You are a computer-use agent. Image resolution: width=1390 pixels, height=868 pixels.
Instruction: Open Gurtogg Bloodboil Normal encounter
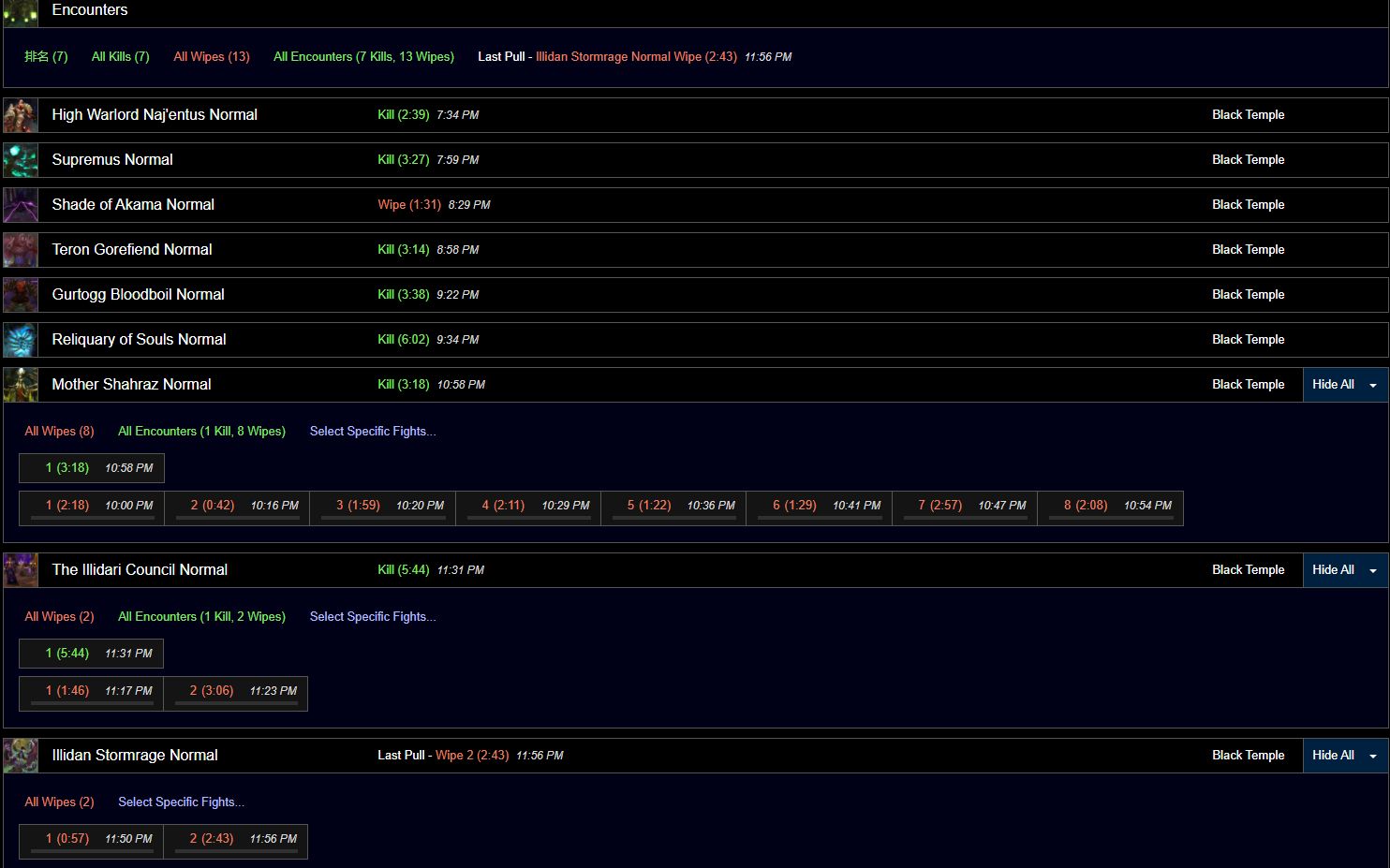[x=139, y=294]
